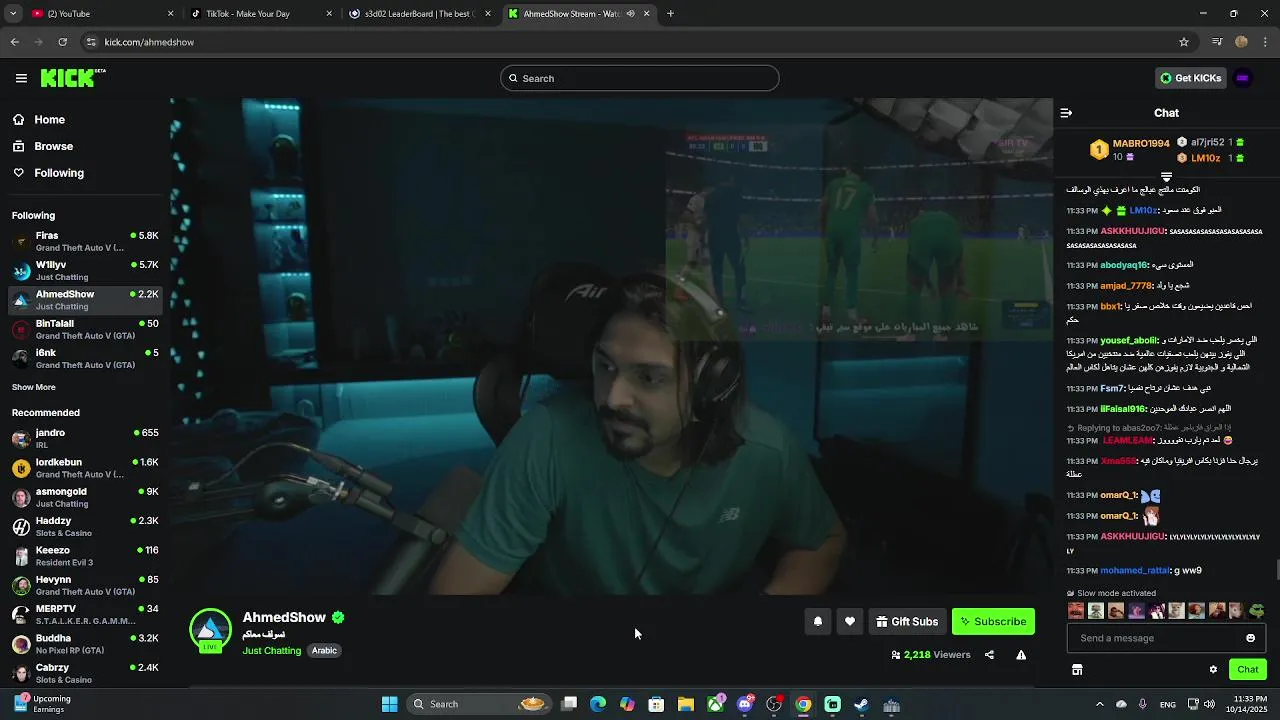This screenshot has height=720, width=1280.
Task: Open OBS Studio from the taskbar
Action: (773, 704)
